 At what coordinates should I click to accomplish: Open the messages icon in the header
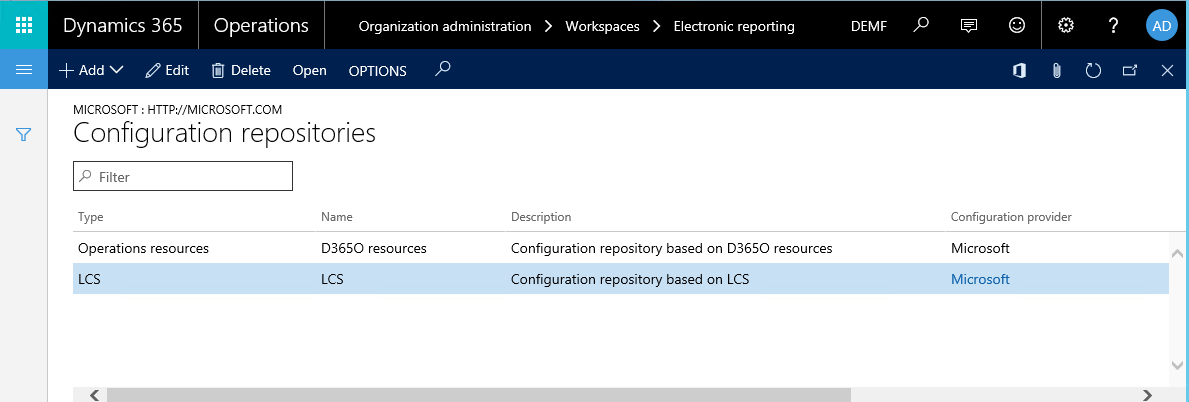click(x=968, y=25)
